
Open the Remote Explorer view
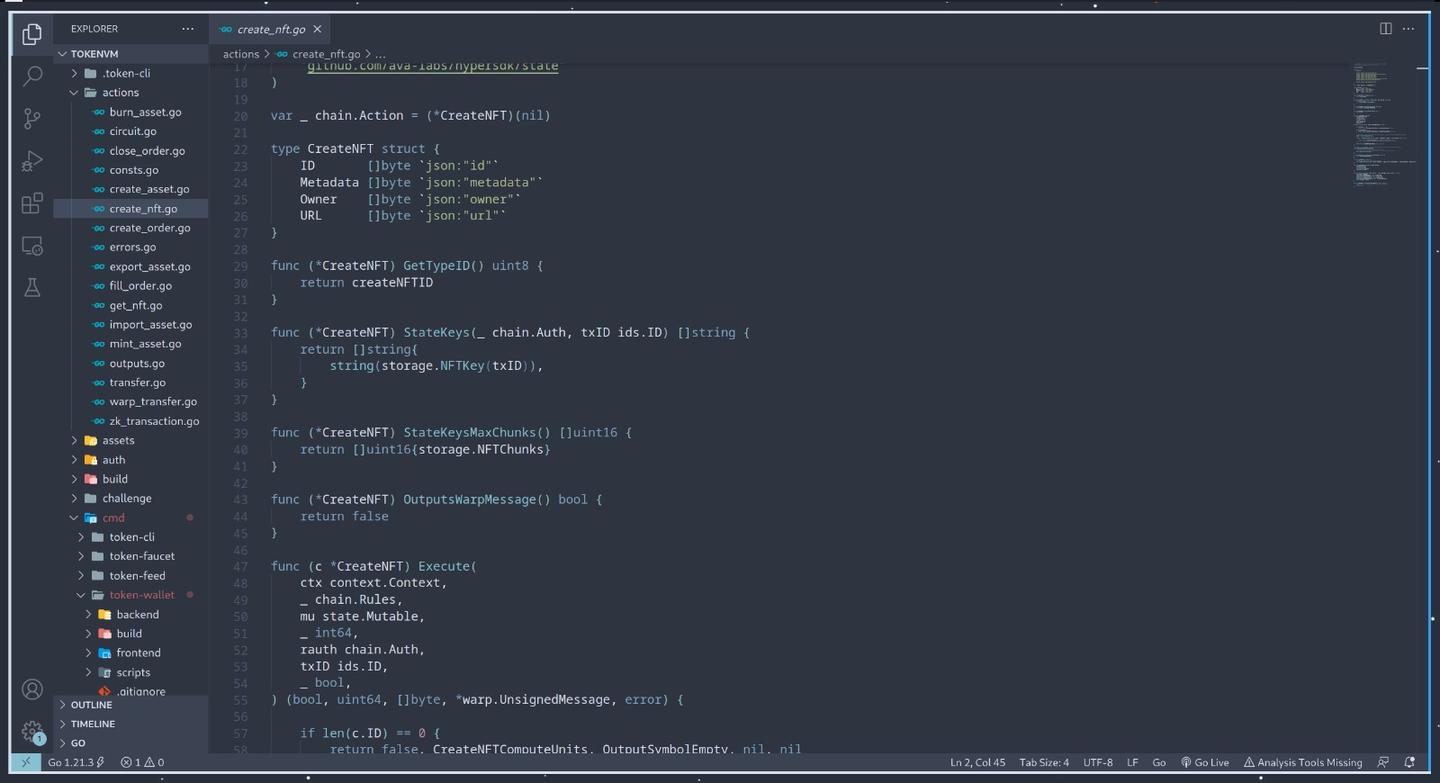click(32, 245)
